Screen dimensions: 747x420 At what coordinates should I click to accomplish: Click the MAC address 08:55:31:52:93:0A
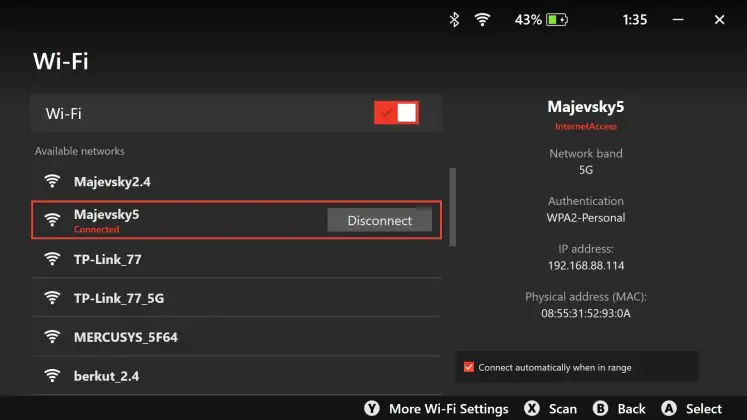(x=585, y=313)
